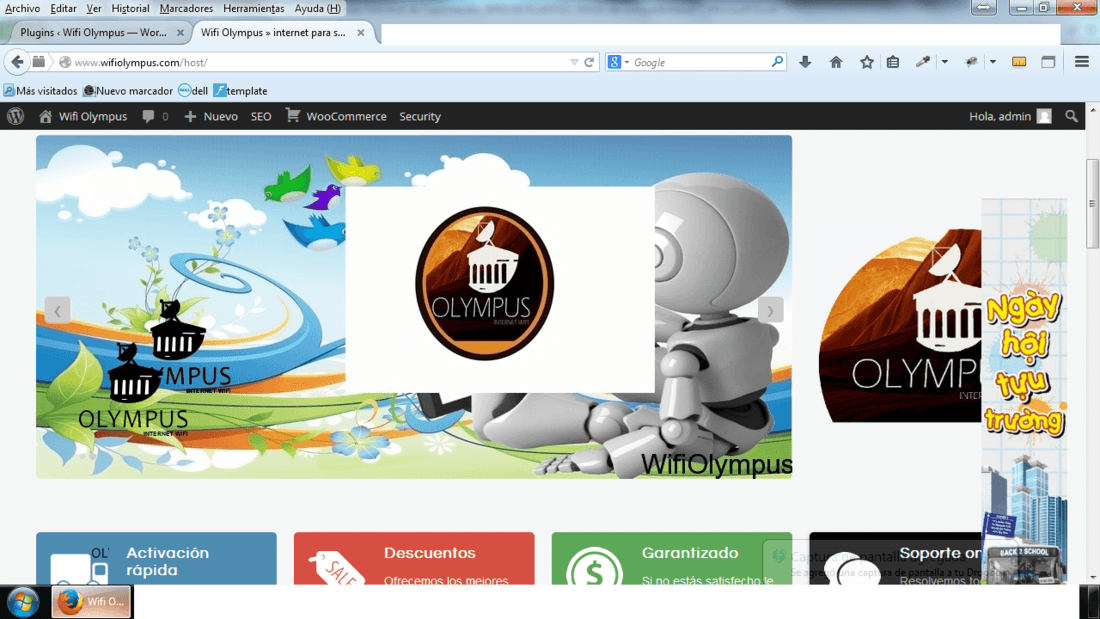Open the Marcadores menu

(x=186, y=8)
